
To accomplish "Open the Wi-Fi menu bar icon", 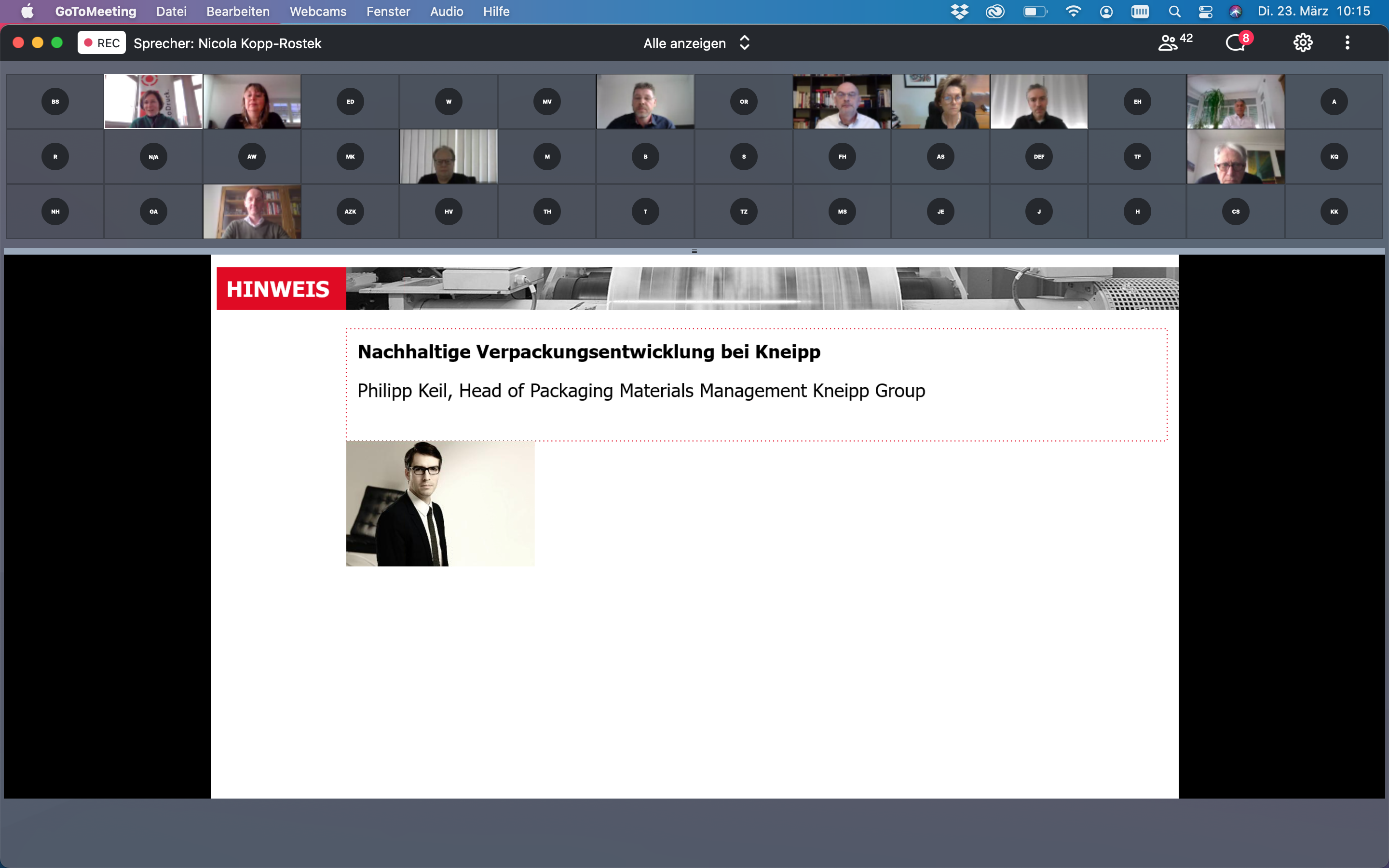I will pos(1073,12).
